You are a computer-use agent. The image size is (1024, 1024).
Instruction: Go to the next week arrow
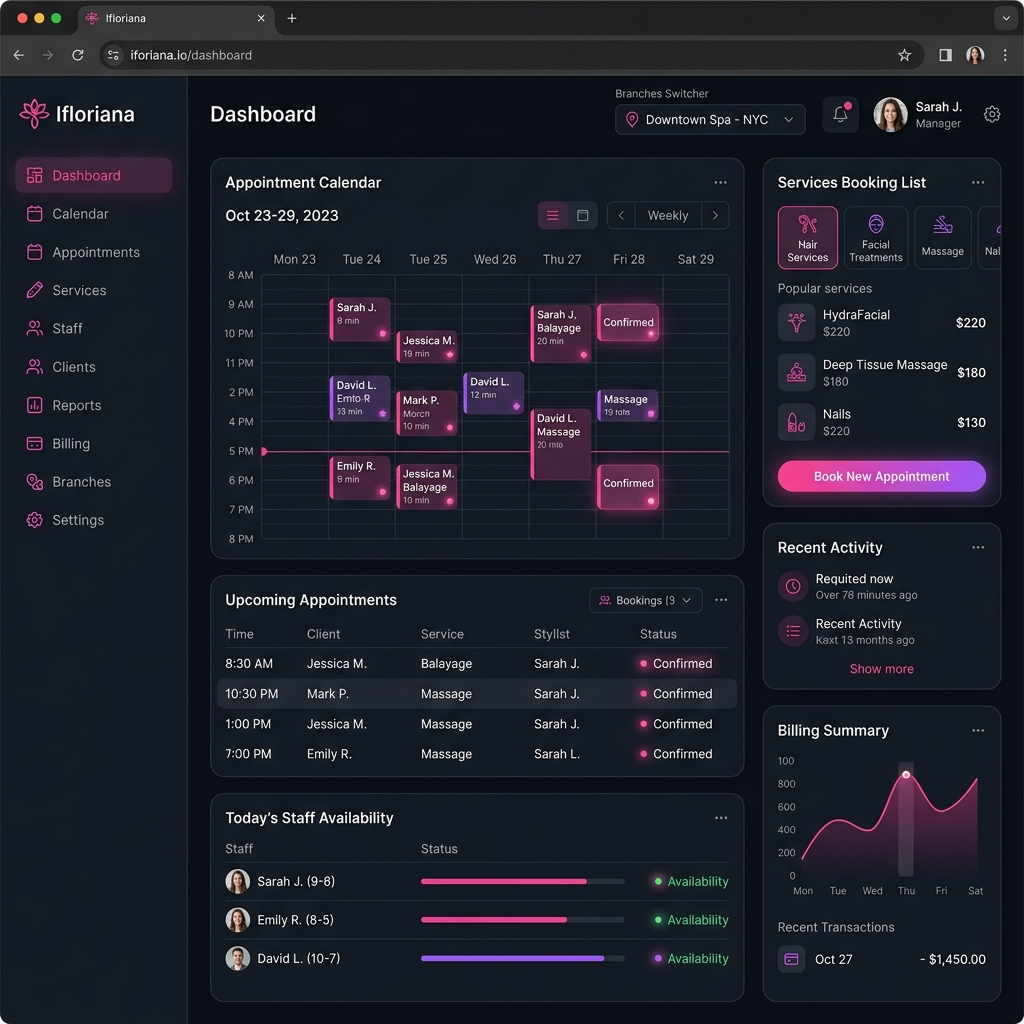pos(715,216)
